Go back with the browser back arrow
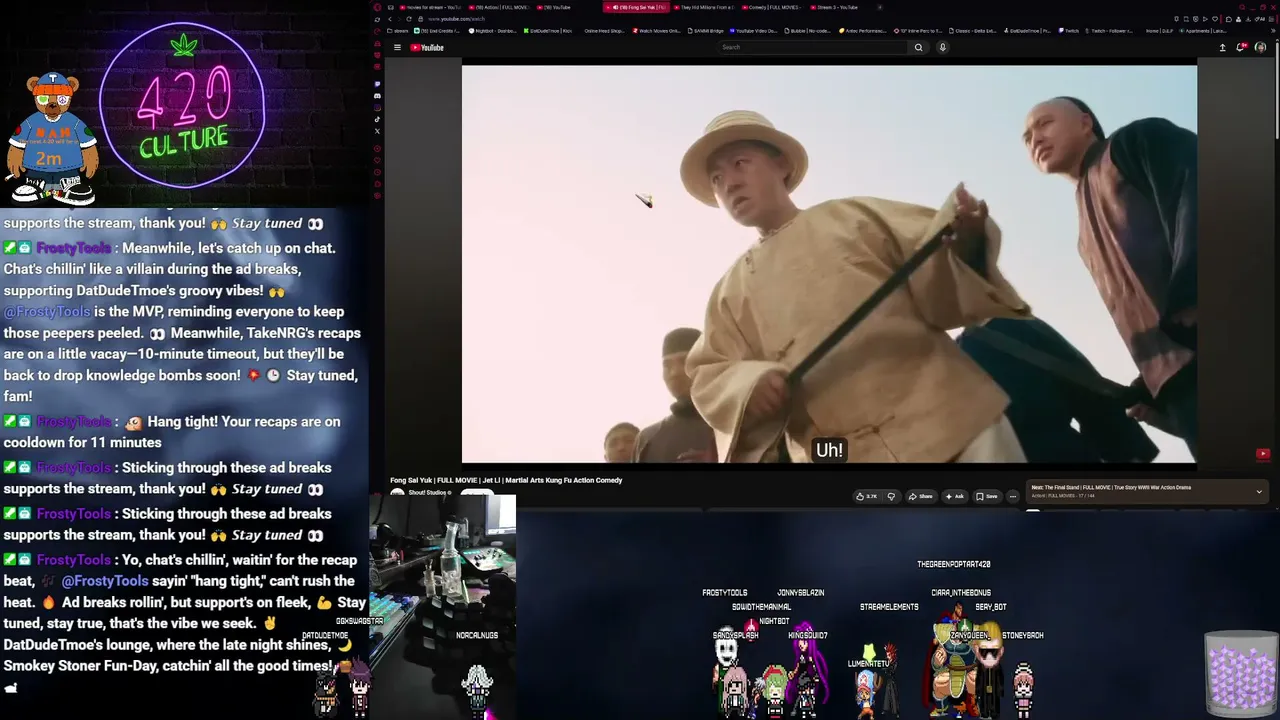This screenshot has height=720, width=1280. [x=390, y=19]
